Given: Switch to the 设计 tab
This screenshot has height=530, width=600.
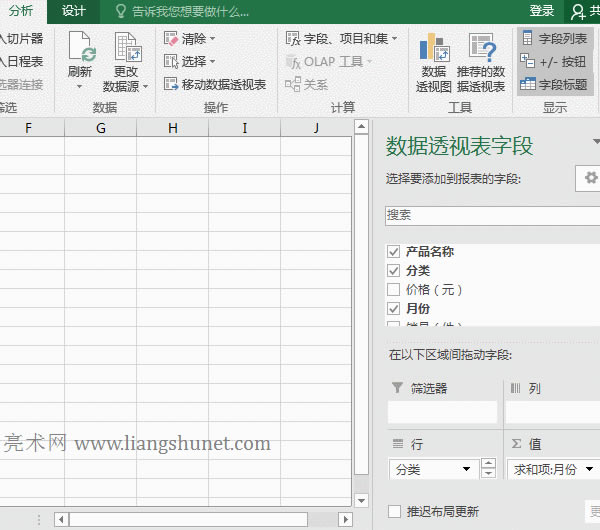Looking at the screenshot, I should (x=73, y=11).
